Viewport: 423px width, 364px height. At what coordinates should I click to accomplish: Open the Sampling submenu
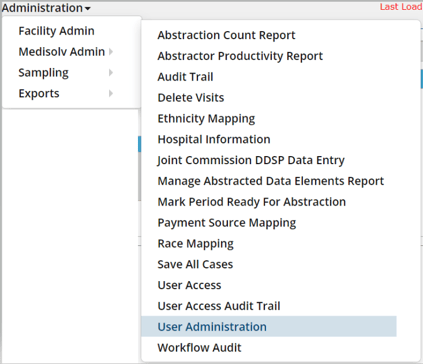click(x=43, y=73)
